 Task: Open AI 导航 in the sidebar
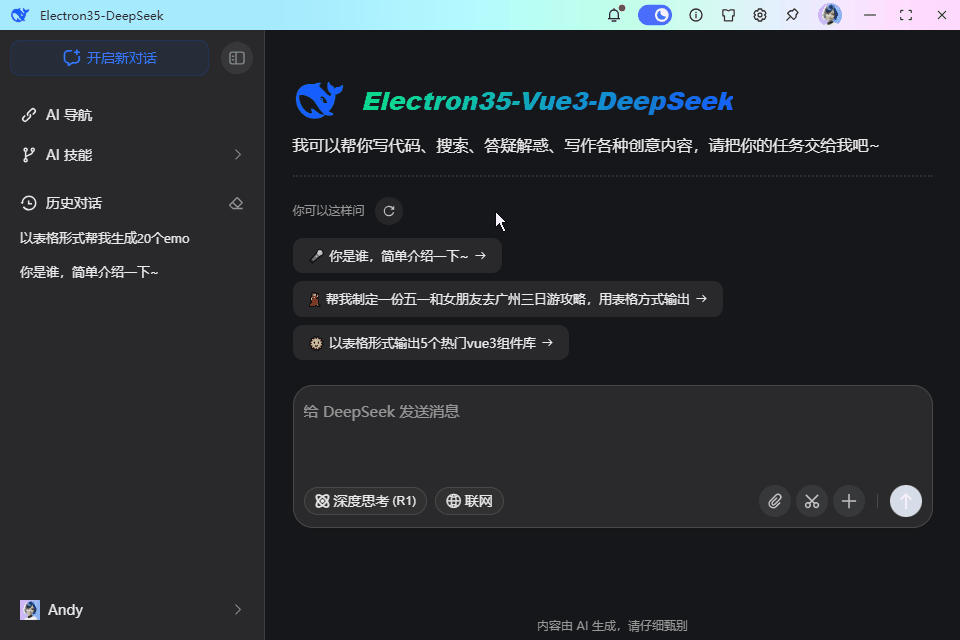click(132, 115)
